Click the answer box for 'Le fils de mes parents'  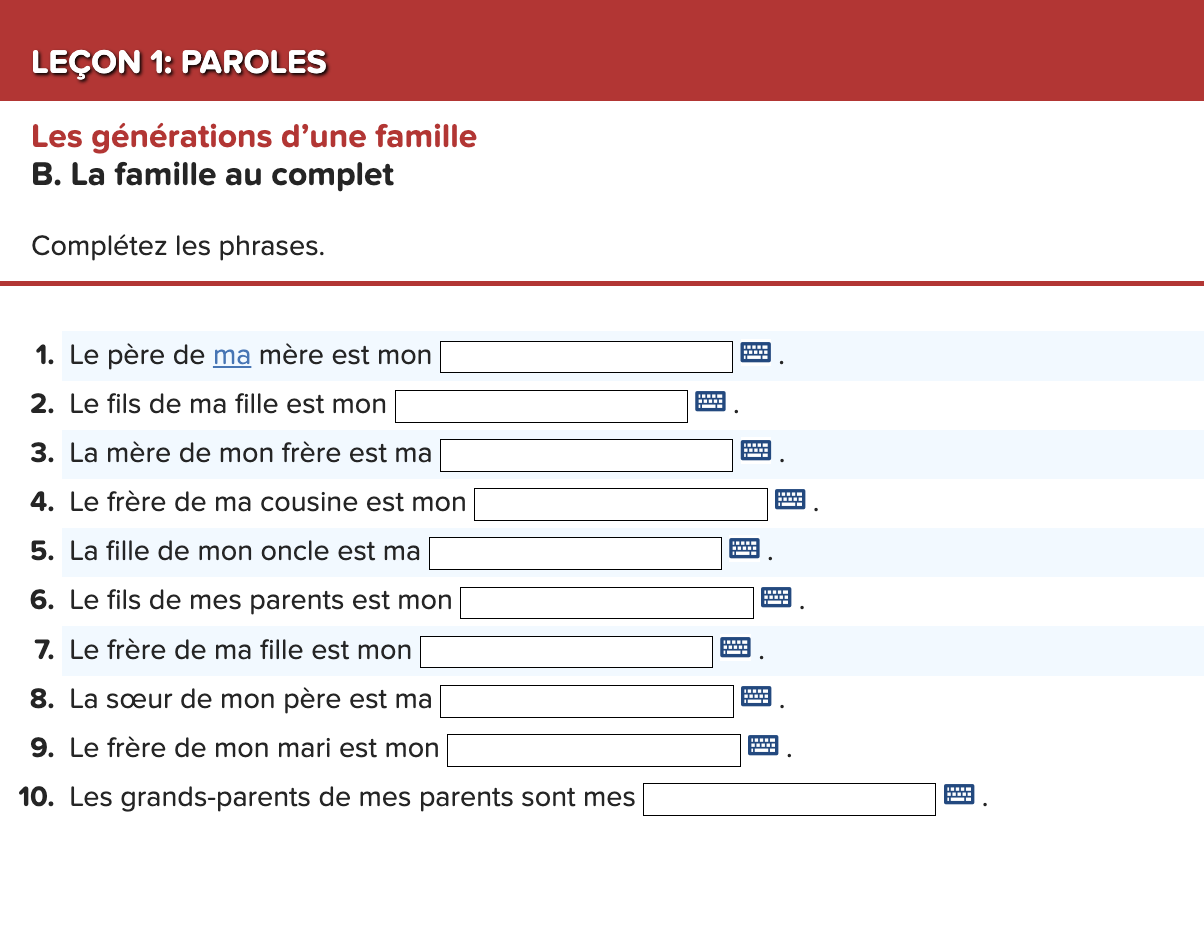pyautogui.click(x=605, y=601)
